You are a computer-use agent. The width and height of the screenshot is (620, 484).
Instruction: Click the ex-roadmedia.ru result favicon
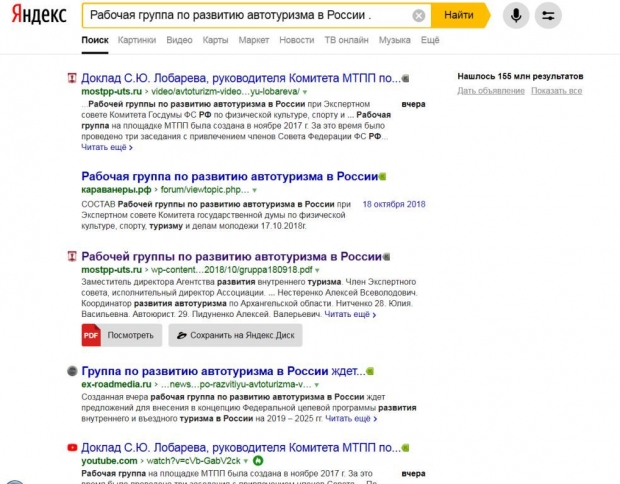coord(72,371)
